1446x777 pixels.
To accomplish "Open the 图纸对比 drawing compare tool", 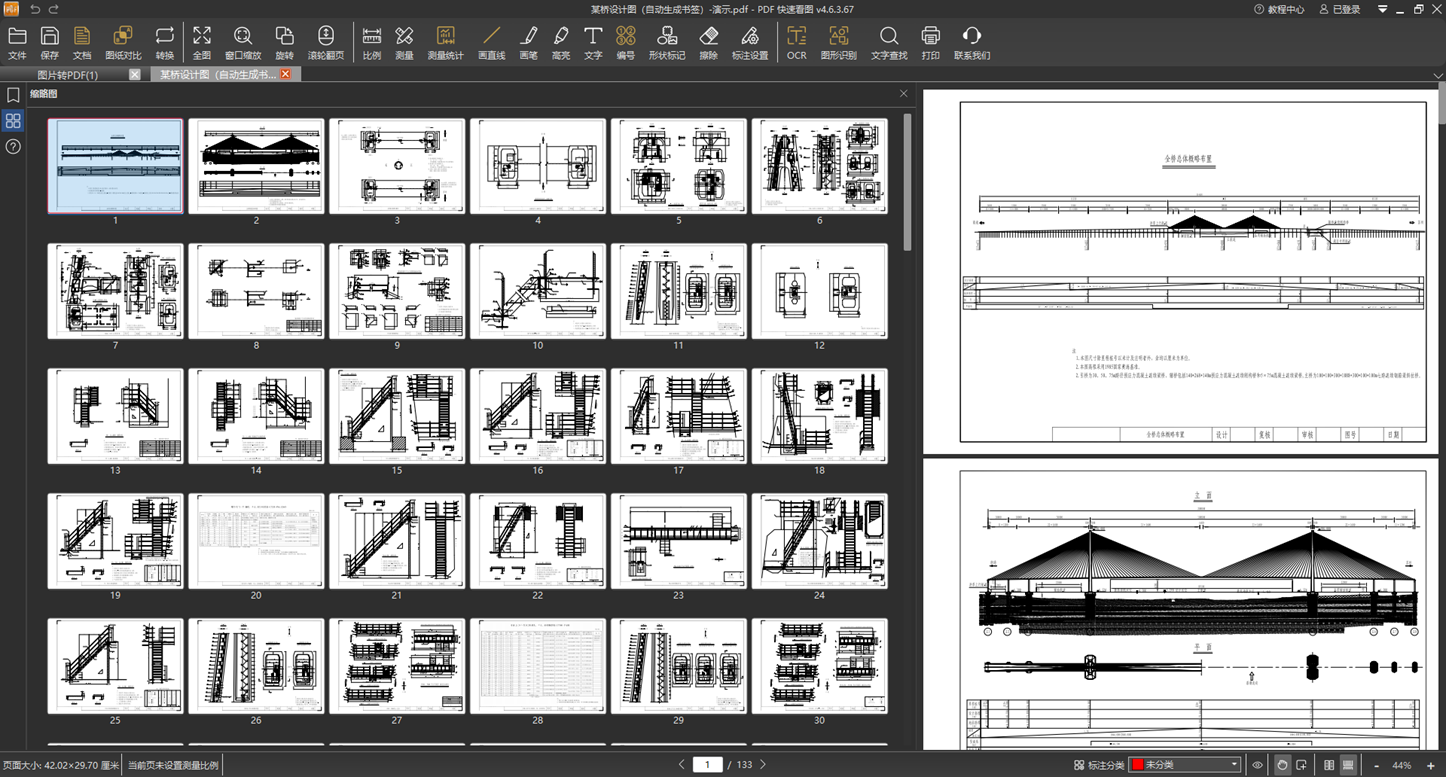I will 123,43.
